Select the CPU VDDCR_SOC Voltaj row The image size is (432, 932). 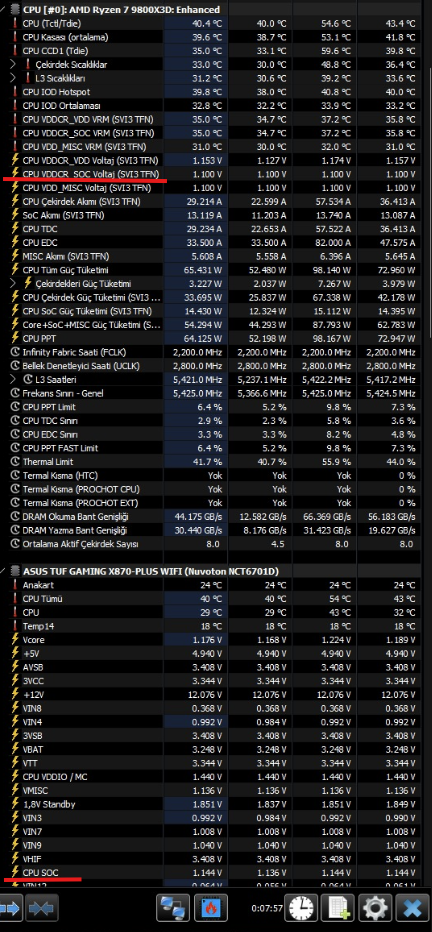[x=216, y=174]
